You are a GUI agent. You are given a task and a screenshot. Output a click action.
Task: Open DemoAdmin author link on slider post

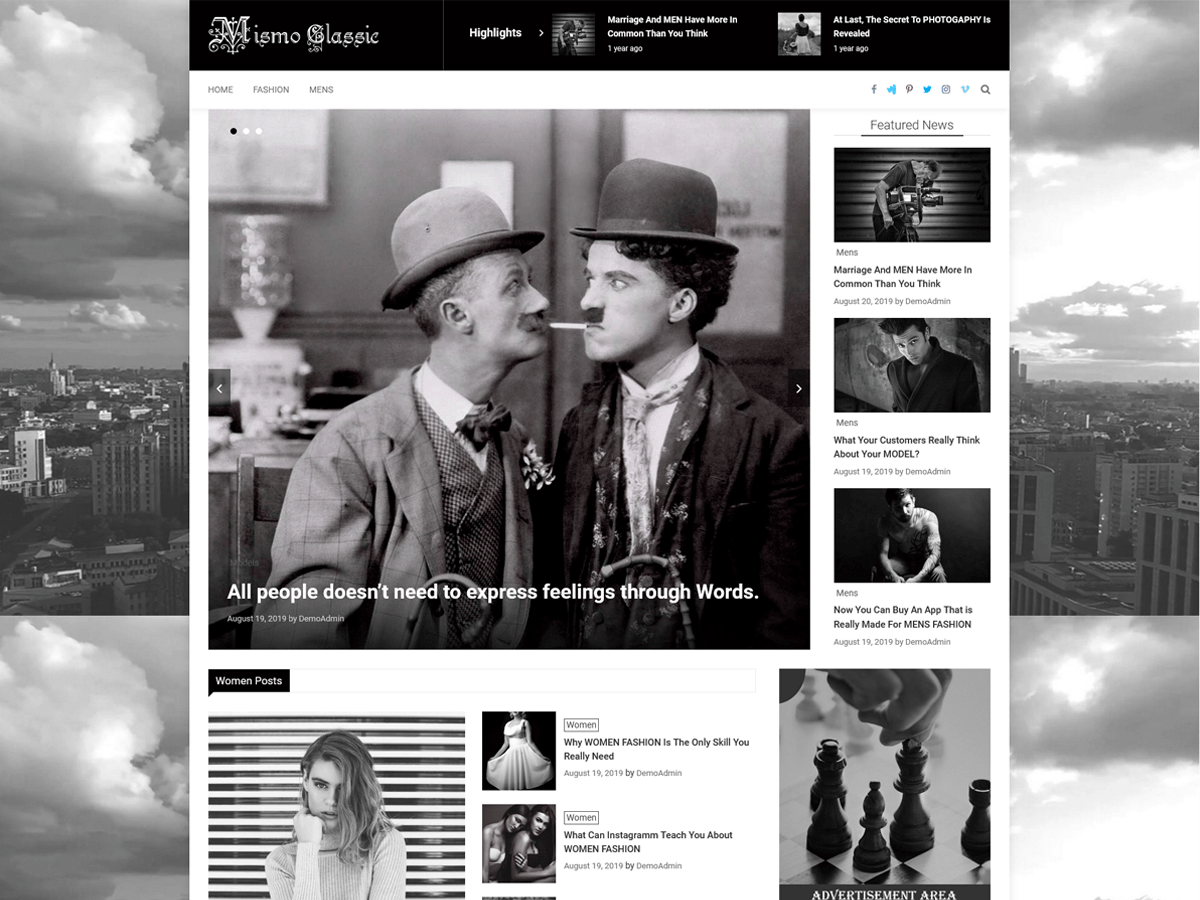pyautogui.click(x=321, y=619)
